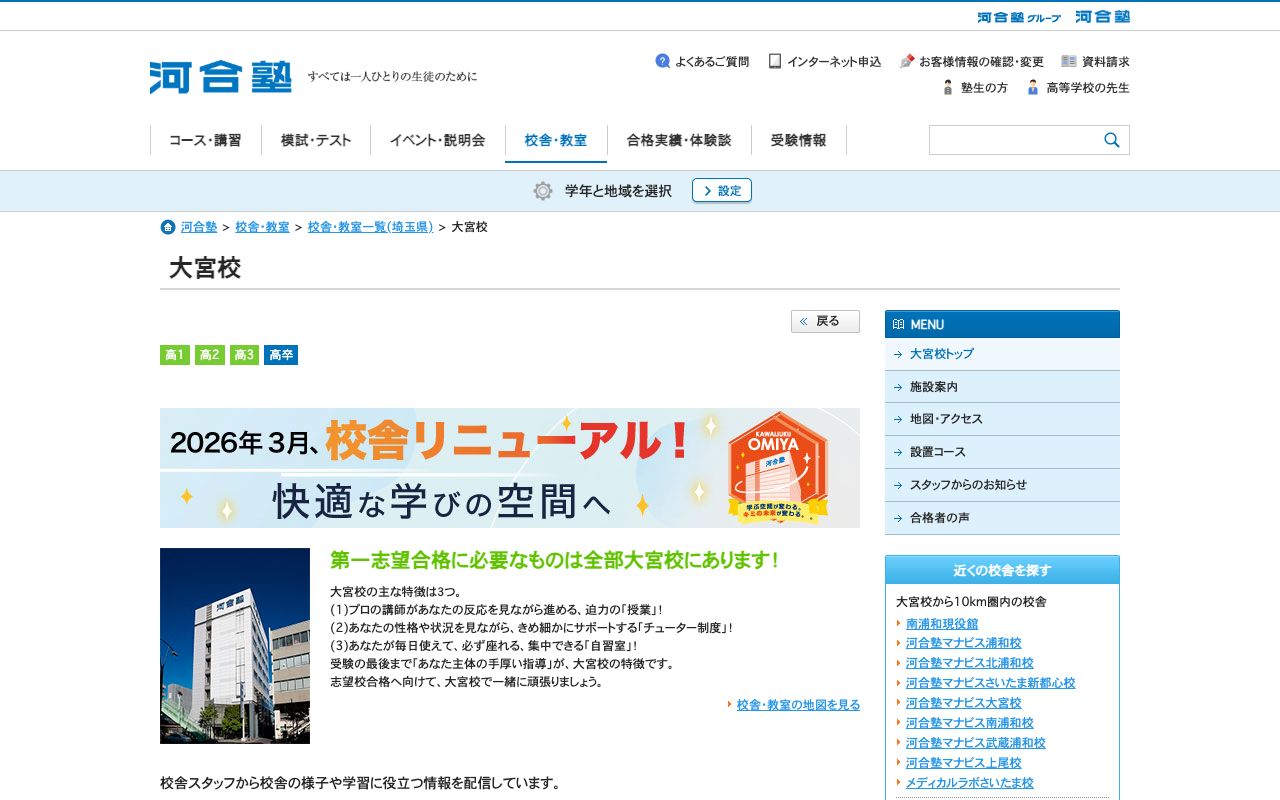Image resolution: width=1280 pixels, height=800 pixels.
Task: Select the 高卒 grade tag
Action: tap(281, 355)
